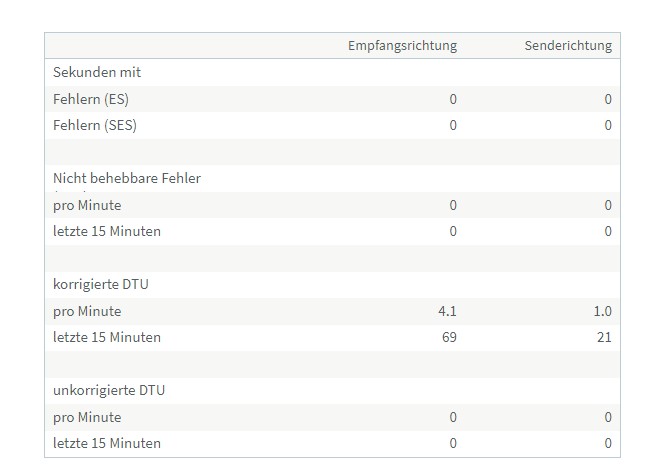The height and width of the screenshot is (470, 646).
Task: Select the Nicht behebbare Fehler heading
Action: 127,178
